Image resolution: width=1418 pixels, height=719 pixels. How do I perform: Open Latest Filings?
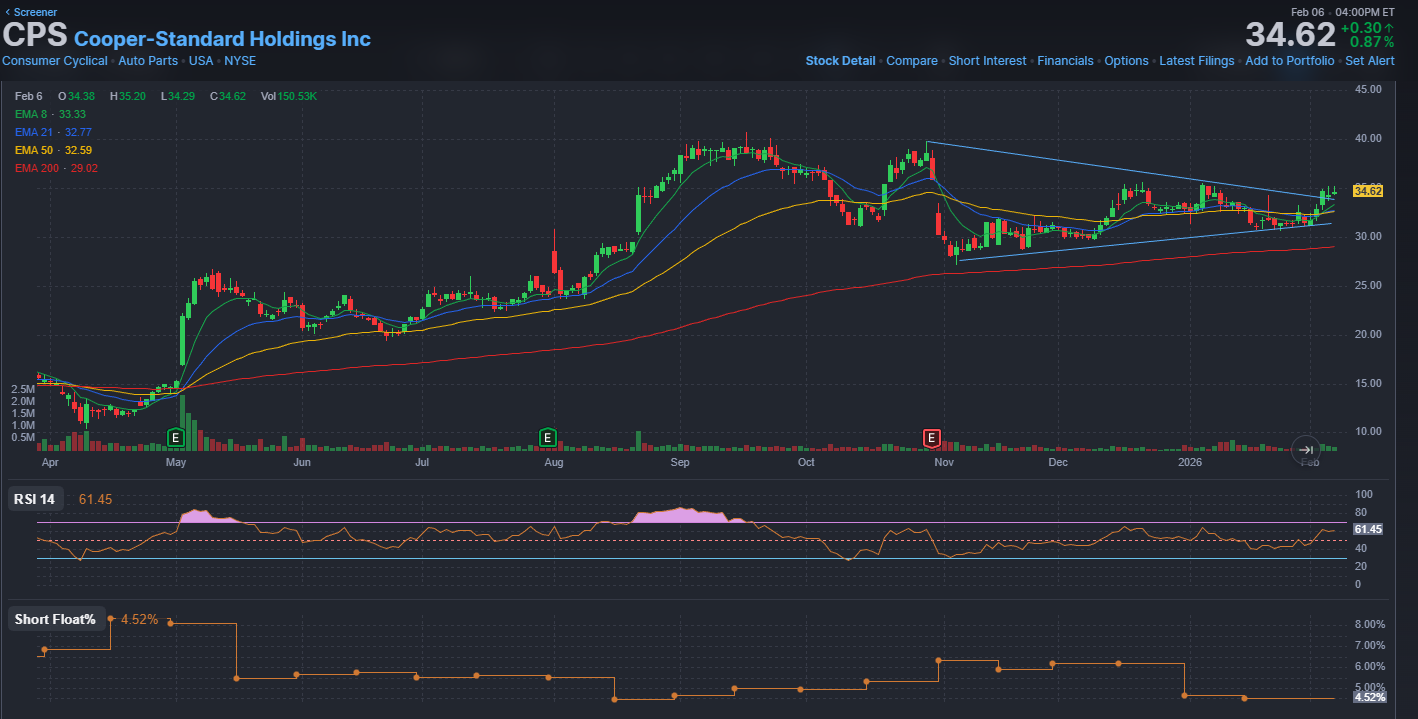(1196, 61)
